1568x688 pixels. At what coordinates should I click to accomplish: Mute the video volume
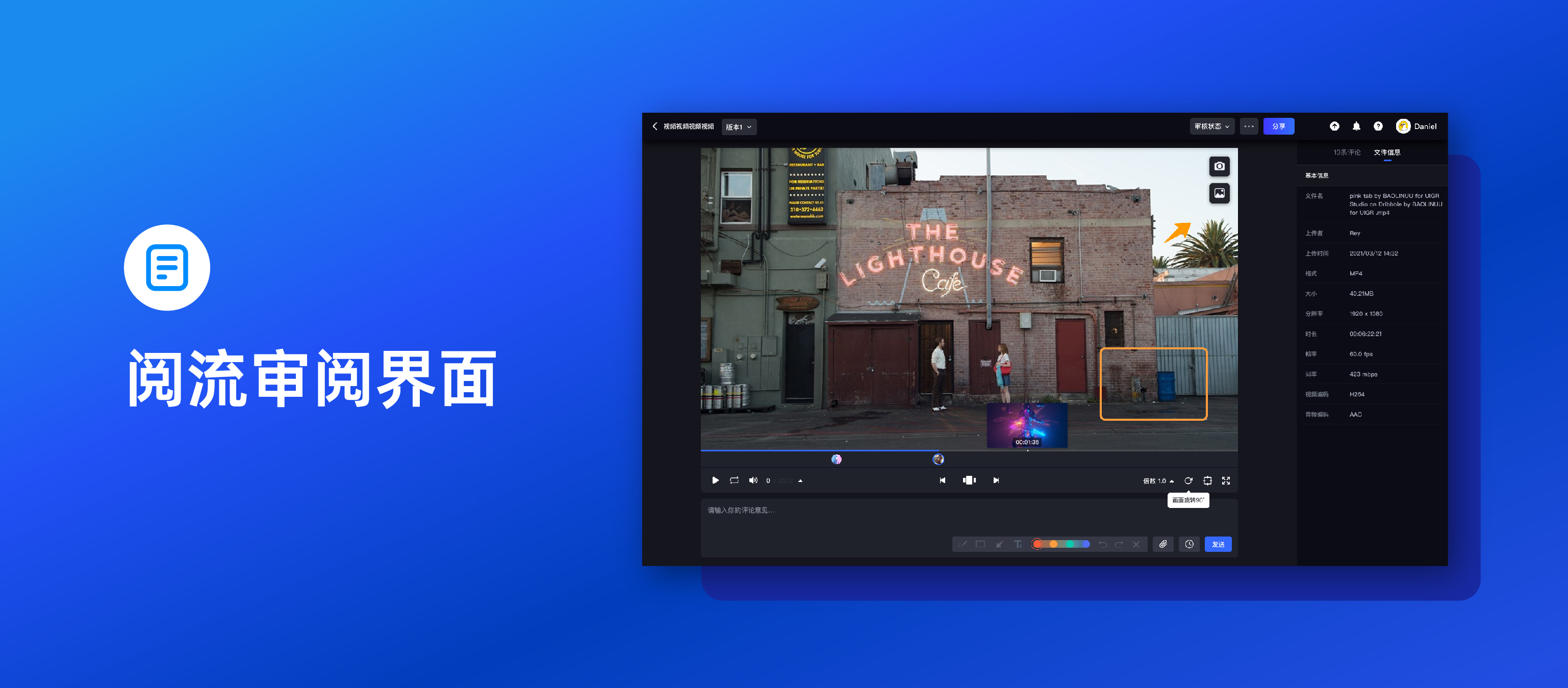pyautogui.click(x=753, y=480)
